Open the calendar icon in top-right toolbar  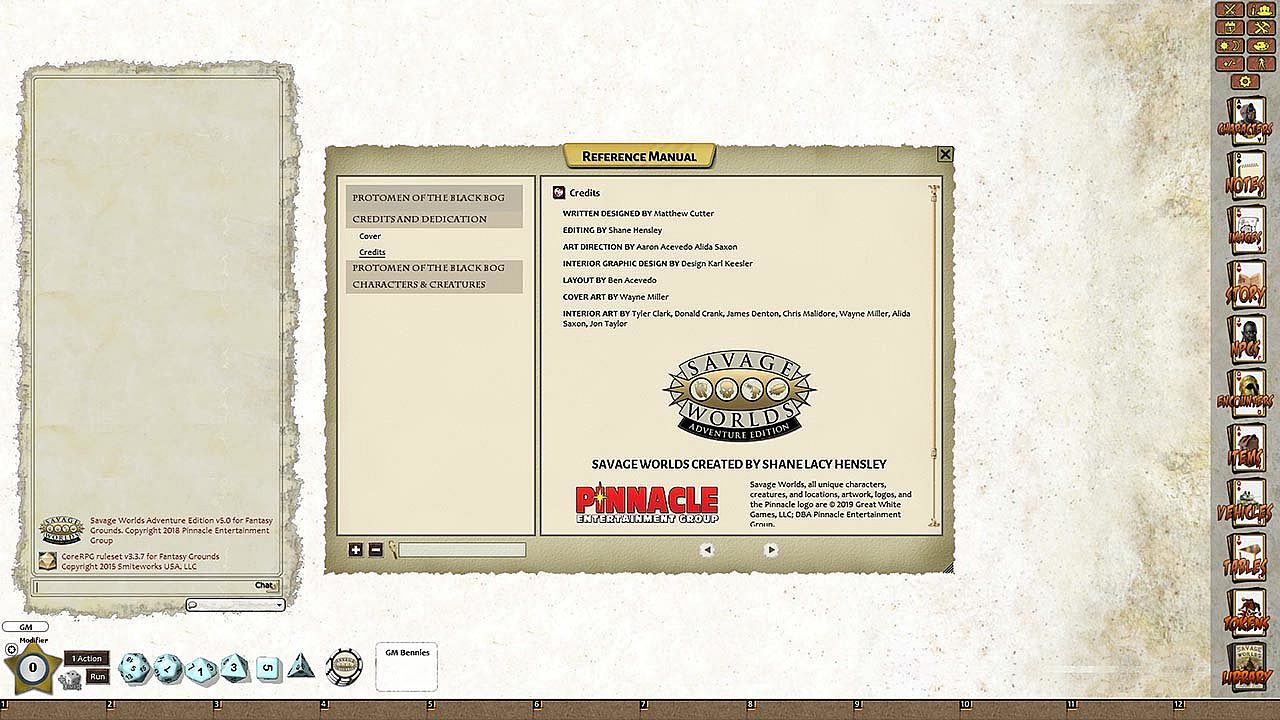1229,28
